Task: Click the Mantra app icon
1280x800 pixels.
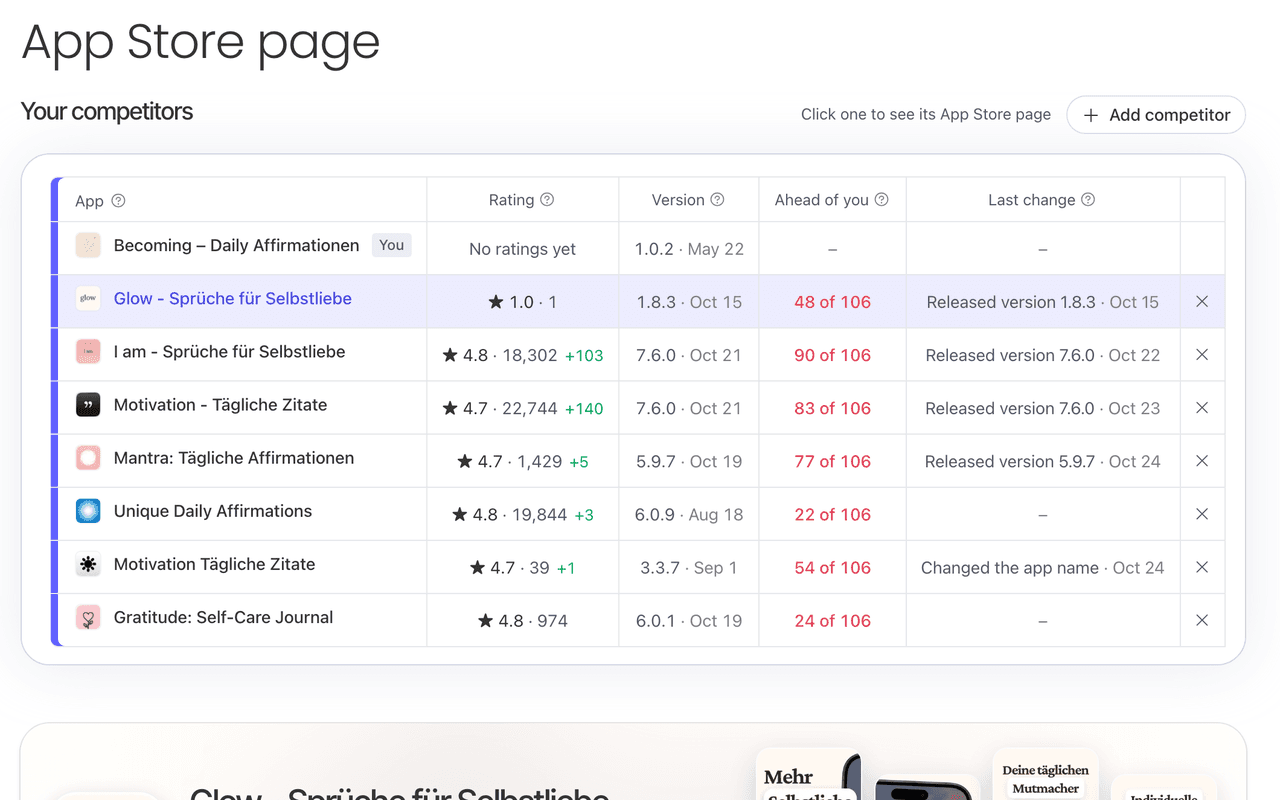Action: [x=88, y=458]
